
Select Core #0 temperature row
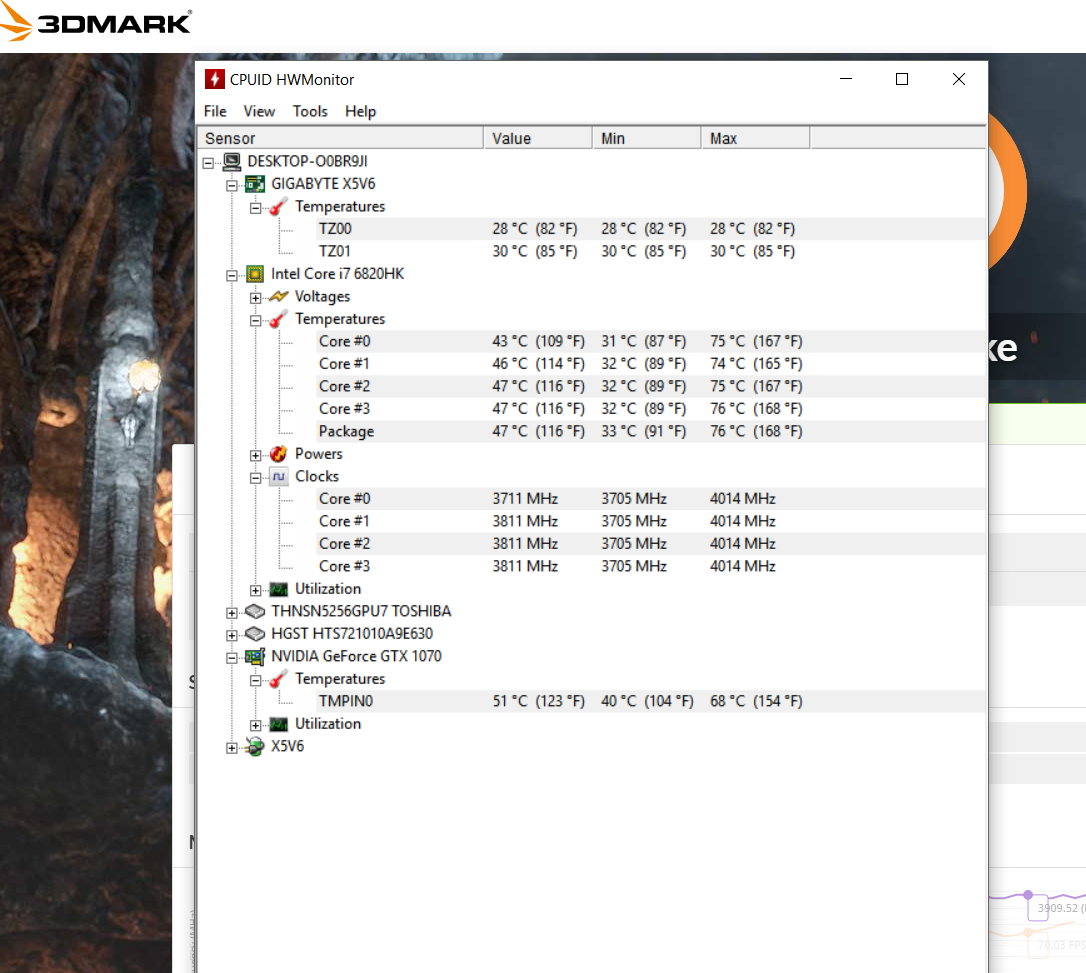pos(651,341)
